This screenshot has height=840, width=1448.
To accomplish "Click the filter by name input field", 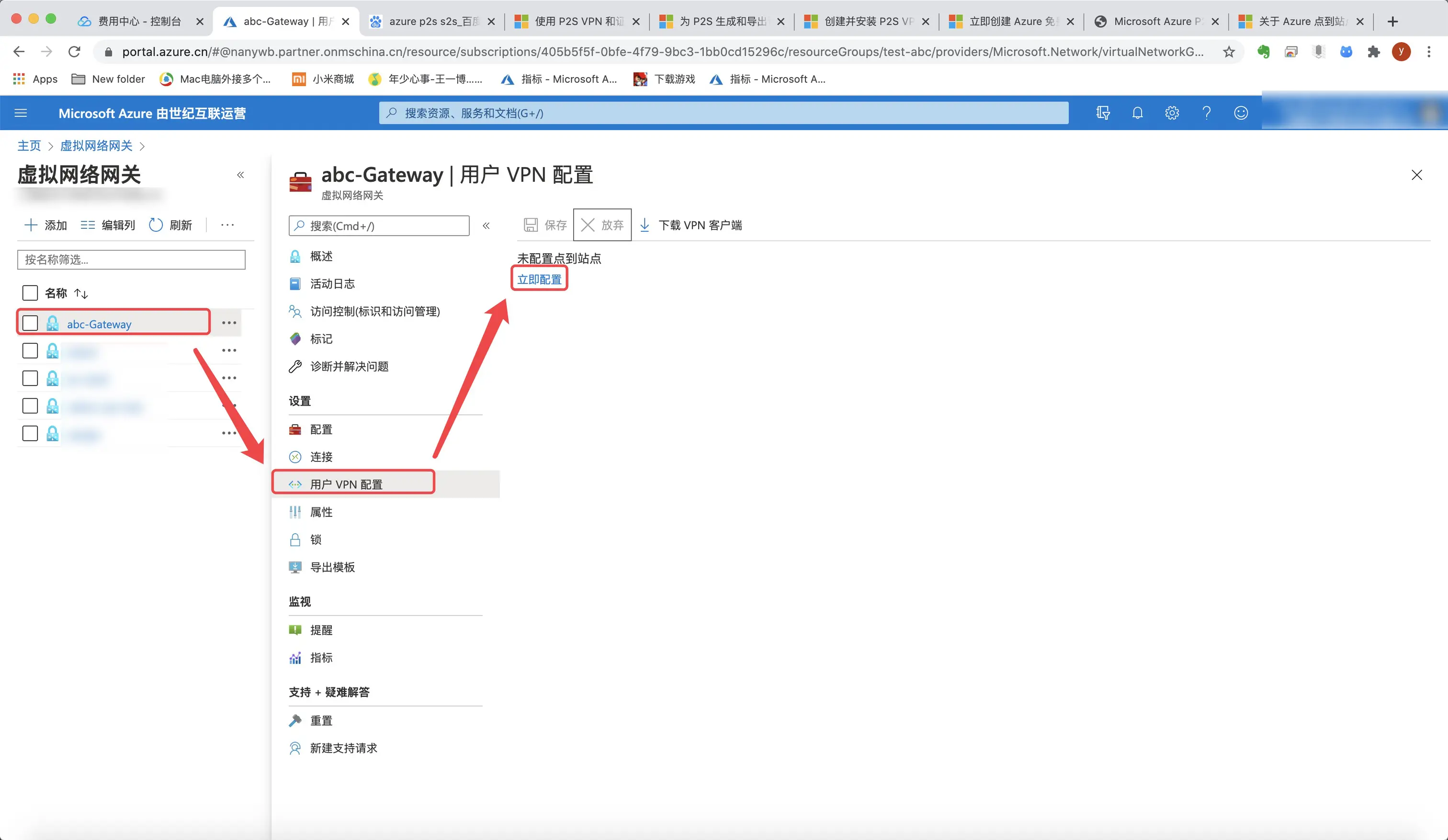I will [x=131, y=260].
